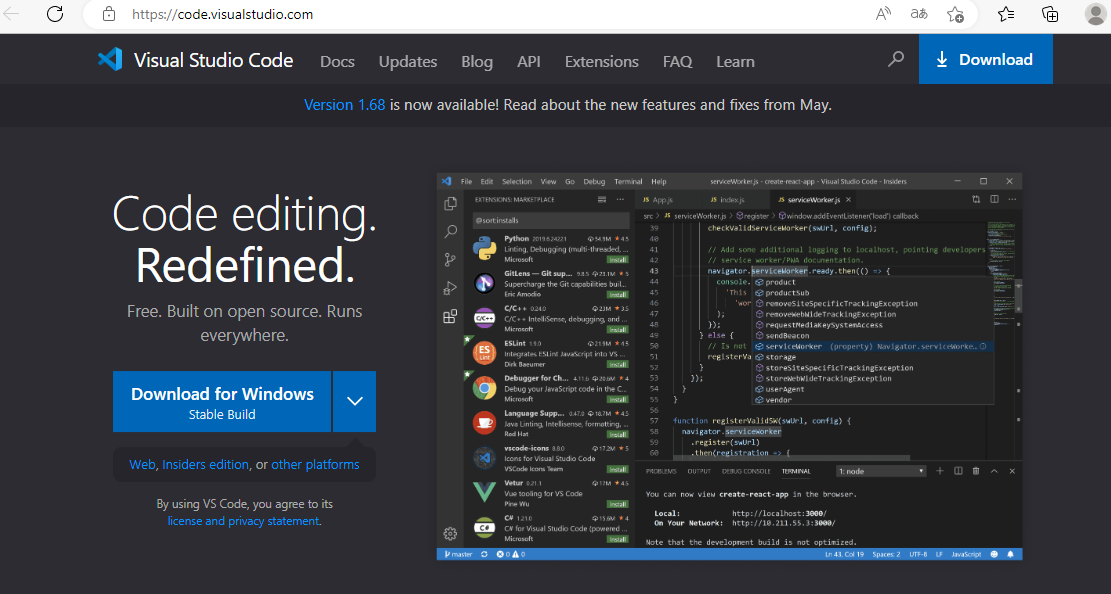Open Extensions in the site navigation
1111x594 pixels.
[x=602, y=62]
